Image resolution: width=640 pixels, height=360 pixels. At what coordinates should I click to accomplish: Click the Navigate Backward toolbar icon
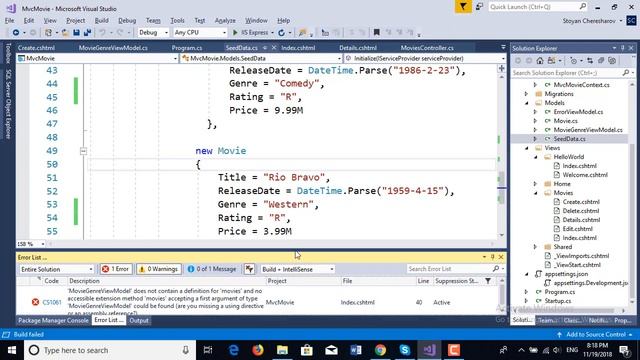tap(16, 32)
